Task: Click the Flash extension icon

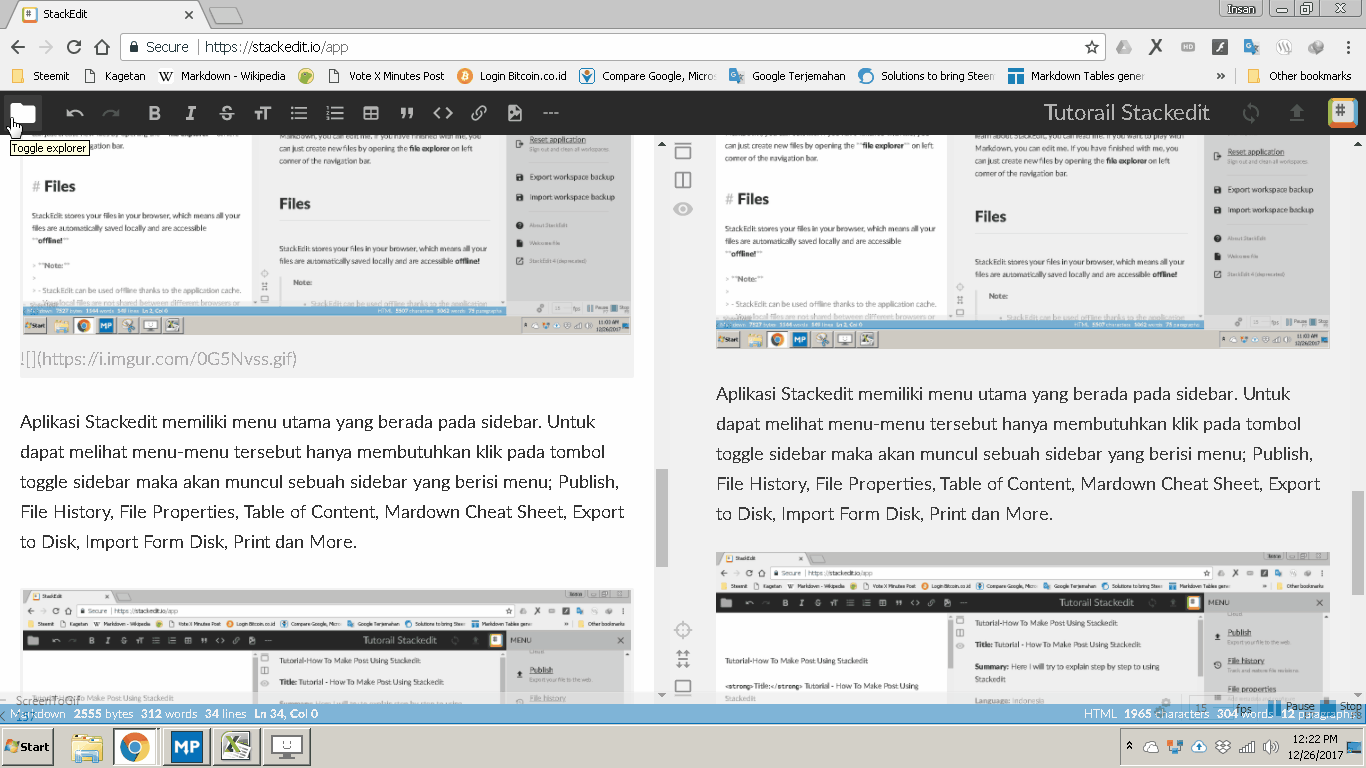Action: click(x=1219, y=47)
